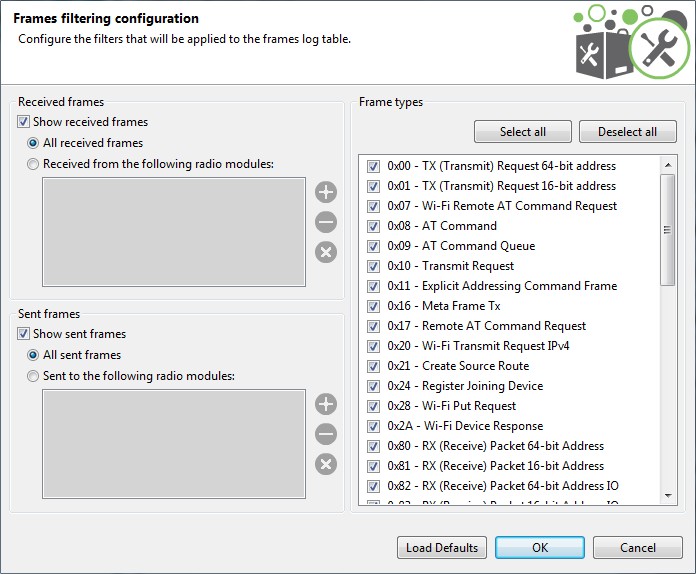Uncheck the 0x08 - AT Command frame type

click(x=374, y=226)
